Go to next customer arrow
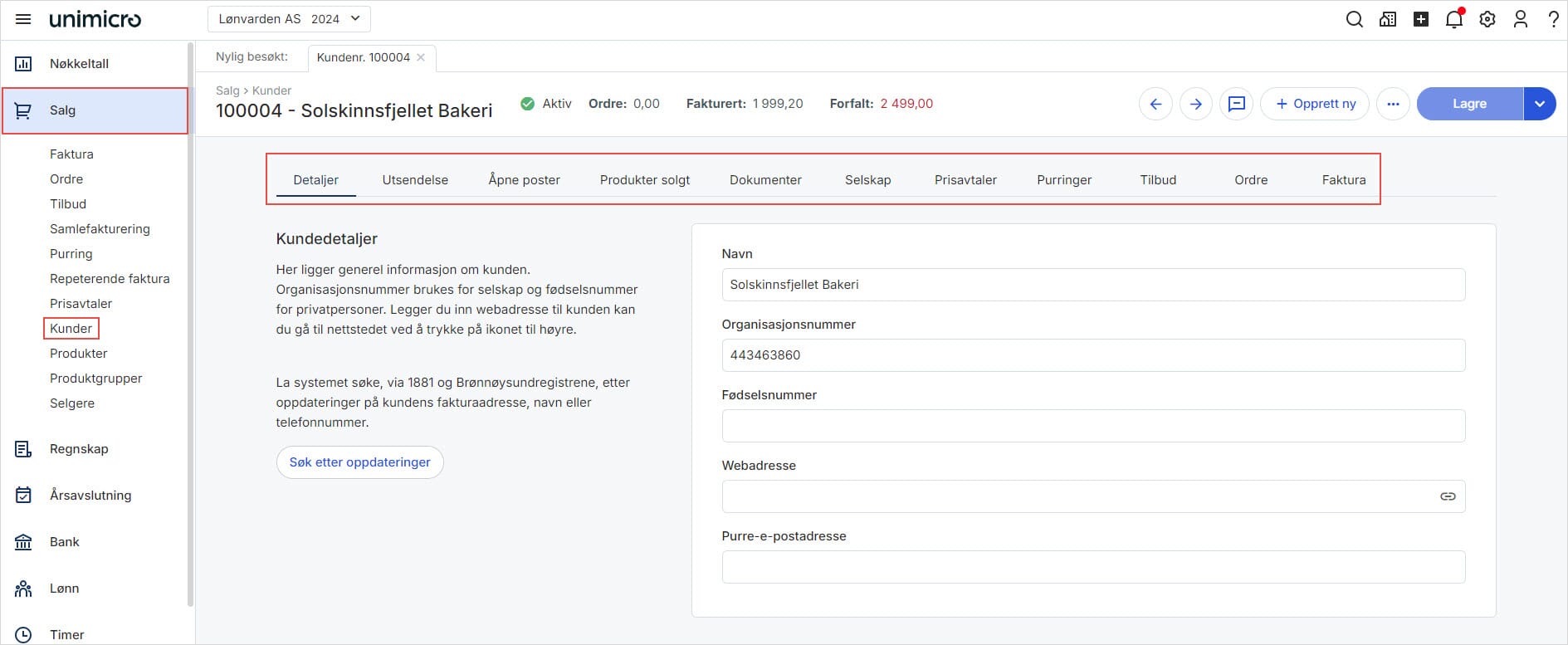This screenshot has height=645, width=1568. (x=1195, y=104)
